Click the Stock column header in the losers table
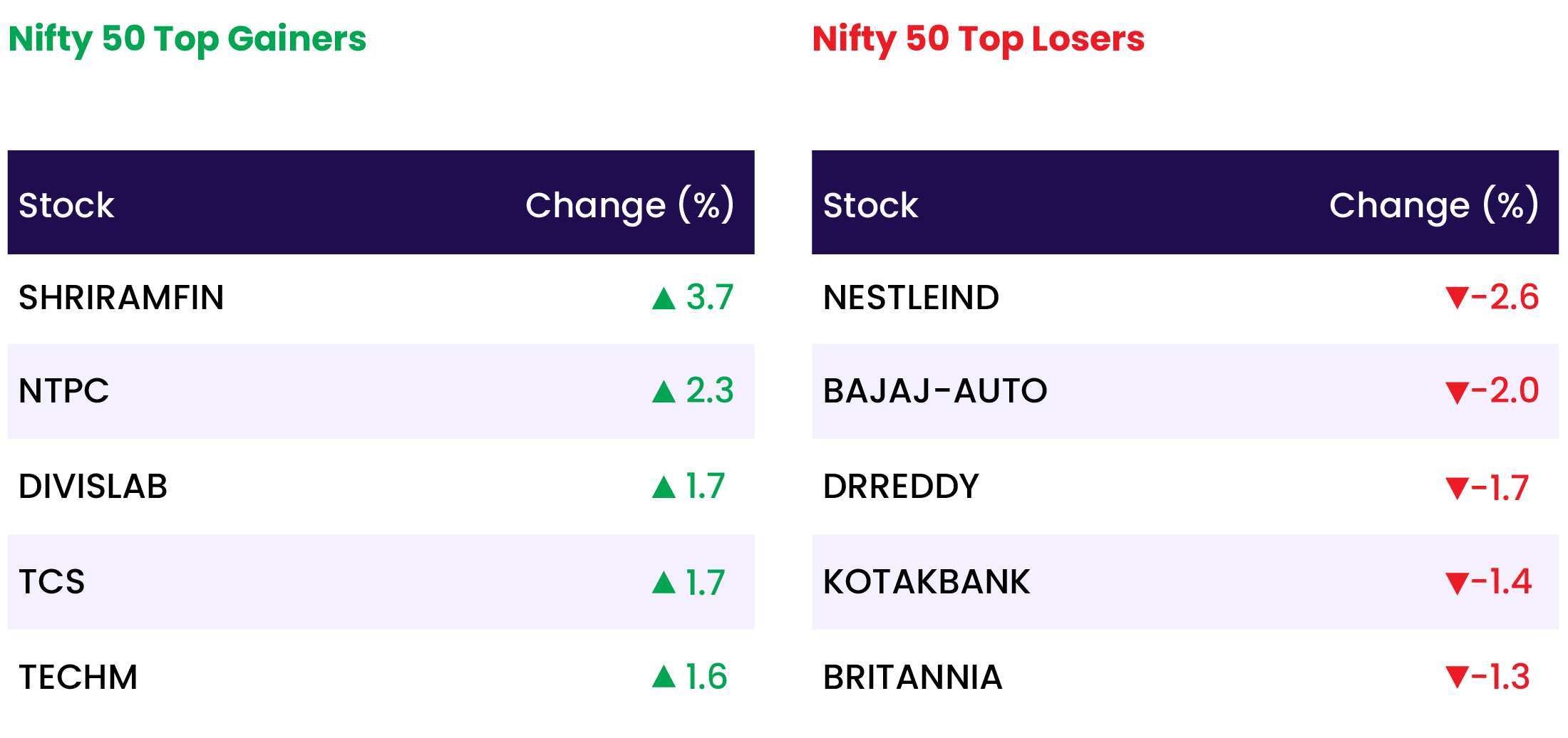The width and height of the screenshot is (1568, 738). (870, 205)
